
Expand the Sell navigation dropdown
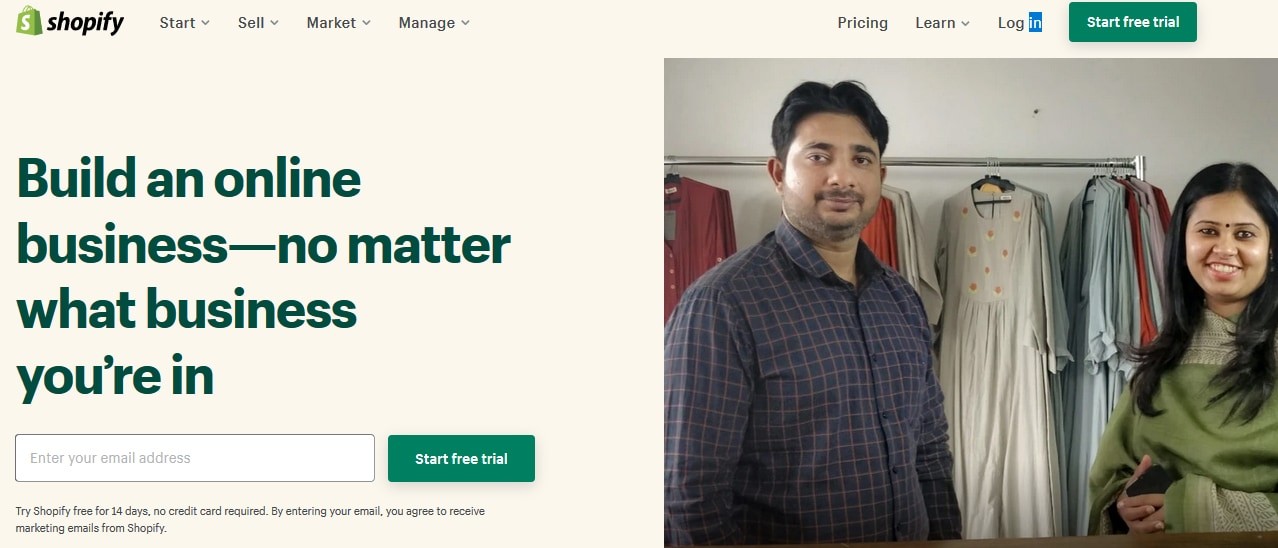coord(258,22)
